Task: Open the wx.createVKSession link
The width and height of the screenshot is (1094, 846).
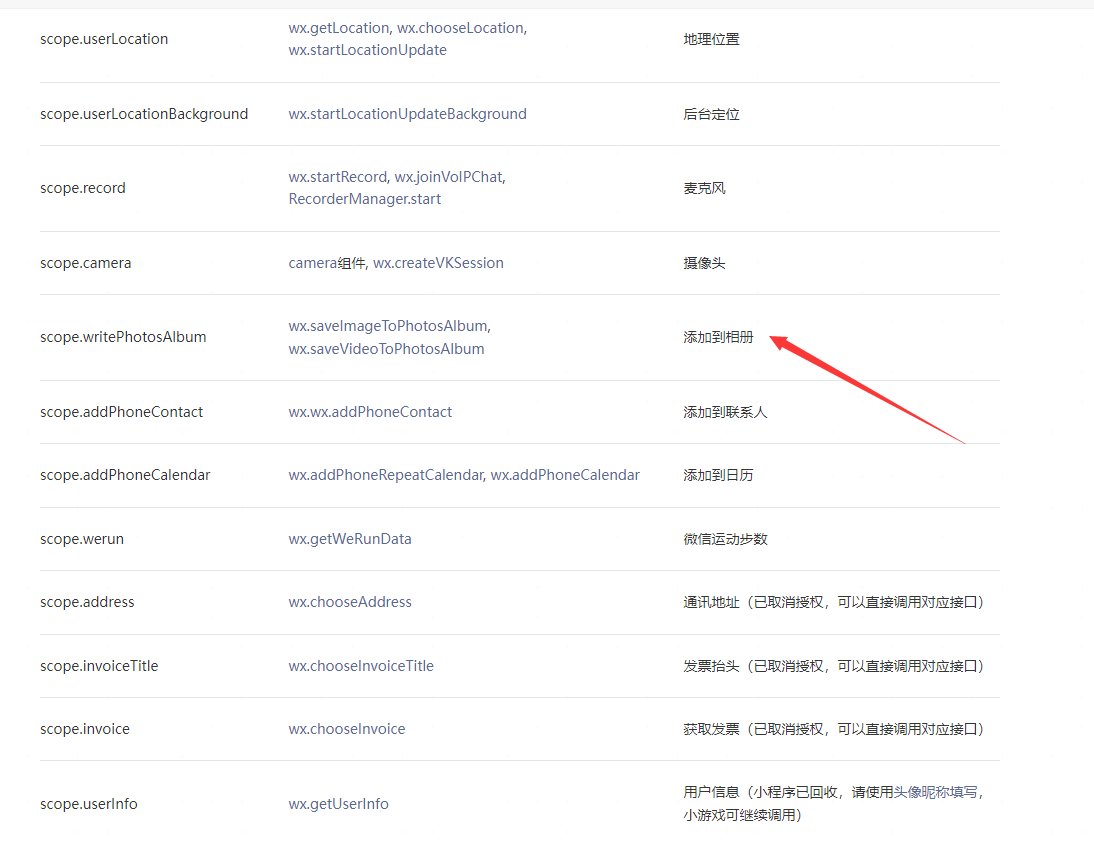Action: tap(438, 263)
